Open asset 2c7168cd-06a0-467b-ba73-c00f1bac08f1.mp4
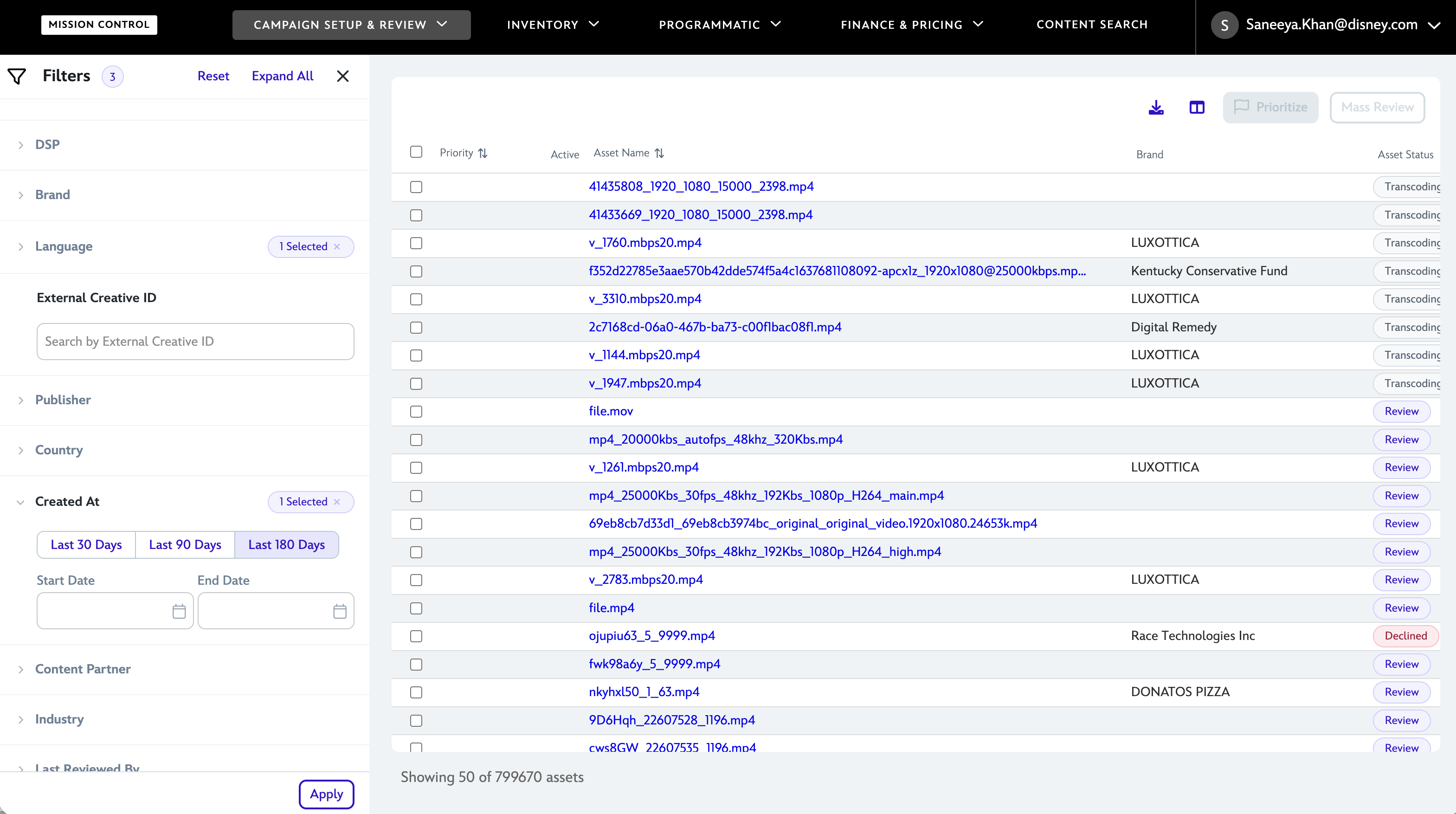 [x=715, y=327]
